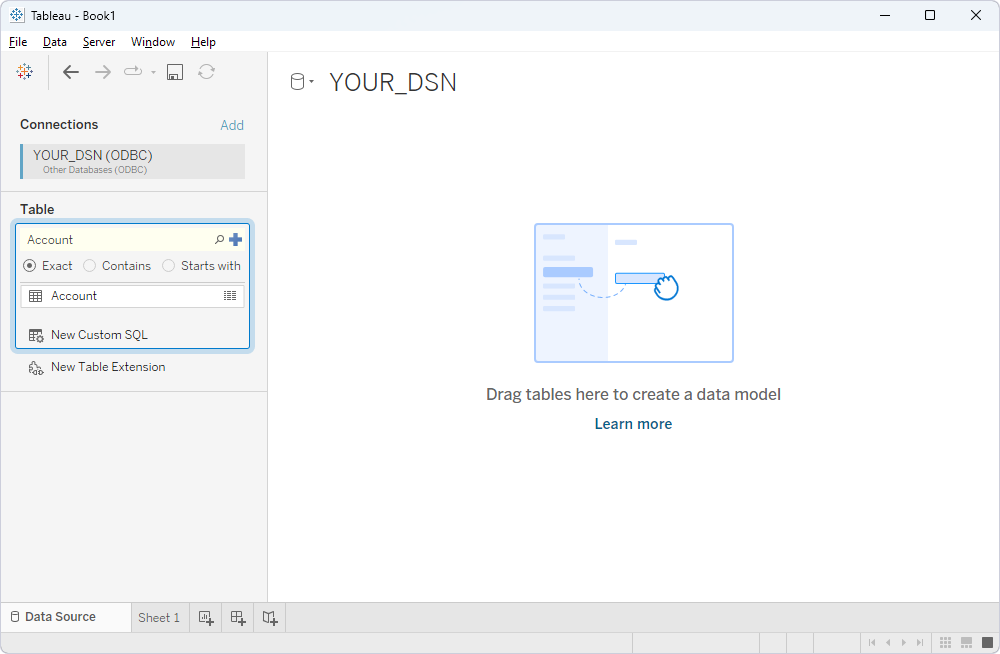Click the database cylinder icon beside YOUR_DSN

click(296, 81)
